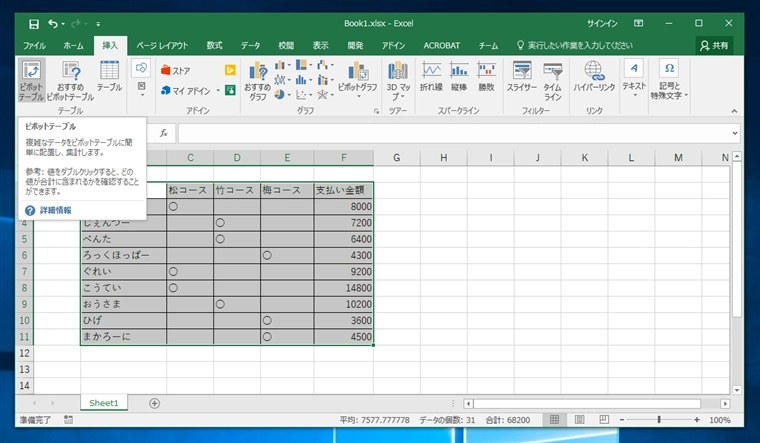
Task: Select the Sheet1 tab
Action: coord(104,403)
